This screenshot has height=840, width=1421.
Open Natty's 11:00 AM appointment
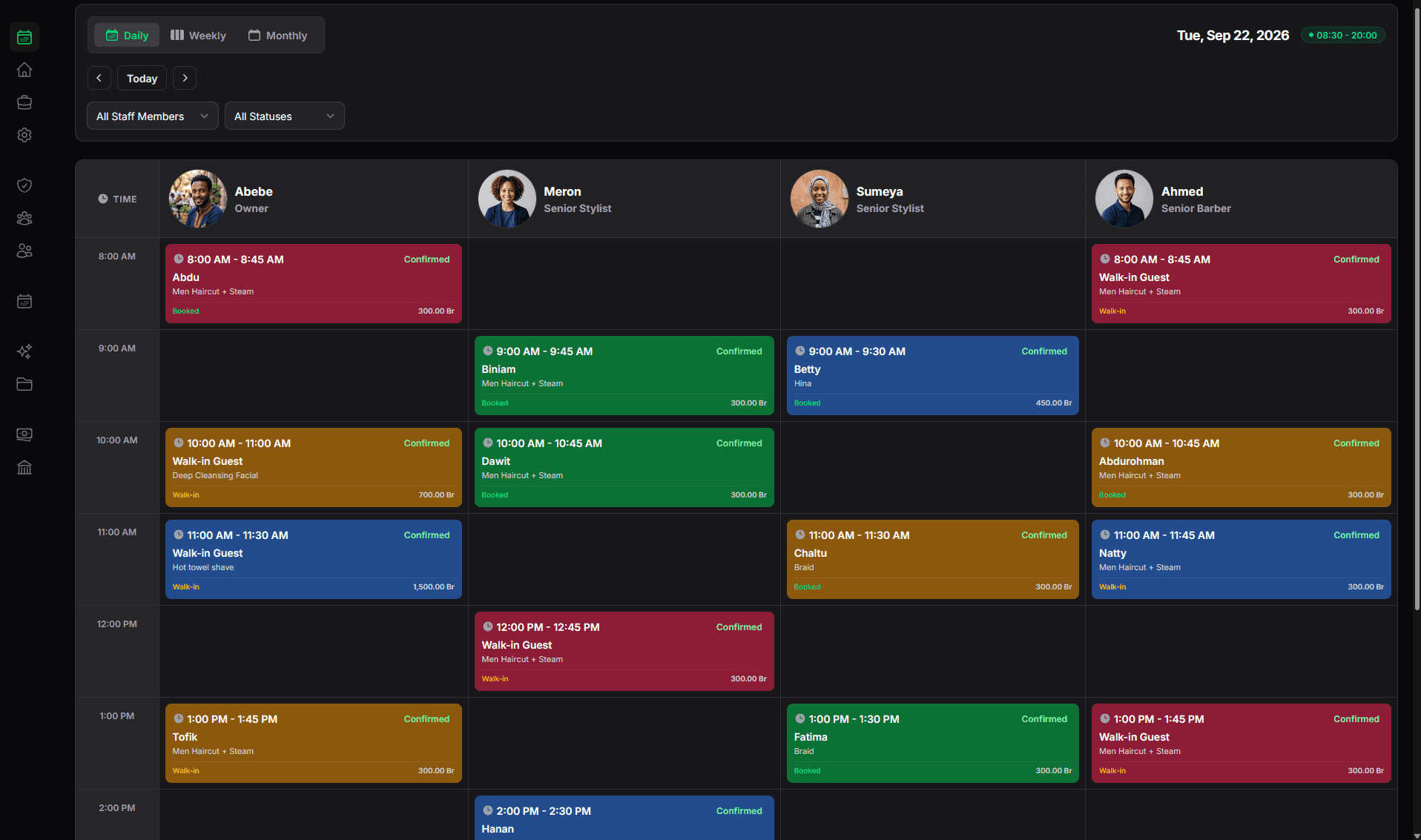[x=1242, y=559]
